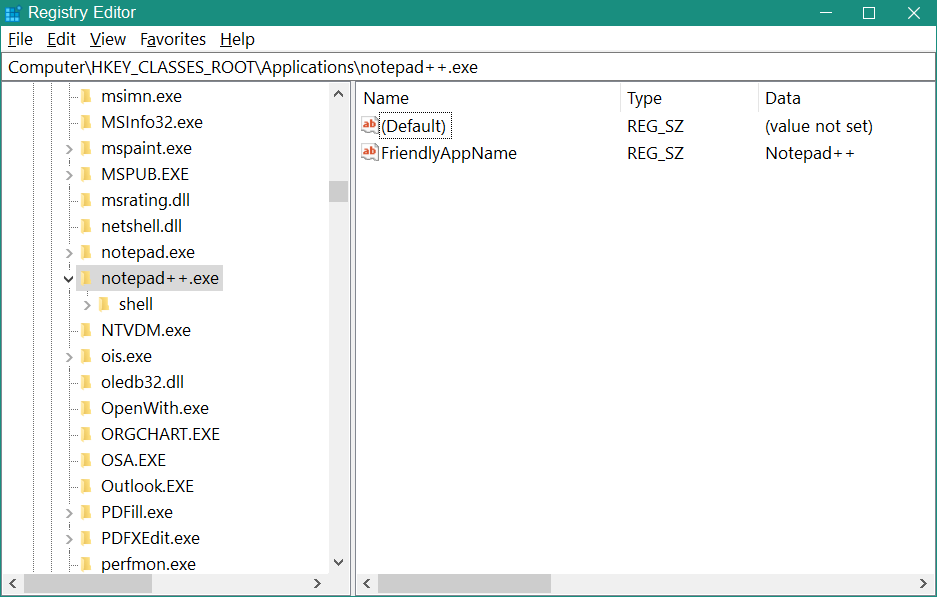The image size is (937, 597).
Task: Click the Registry Editor title bar icon
Action: pos(14,12)
